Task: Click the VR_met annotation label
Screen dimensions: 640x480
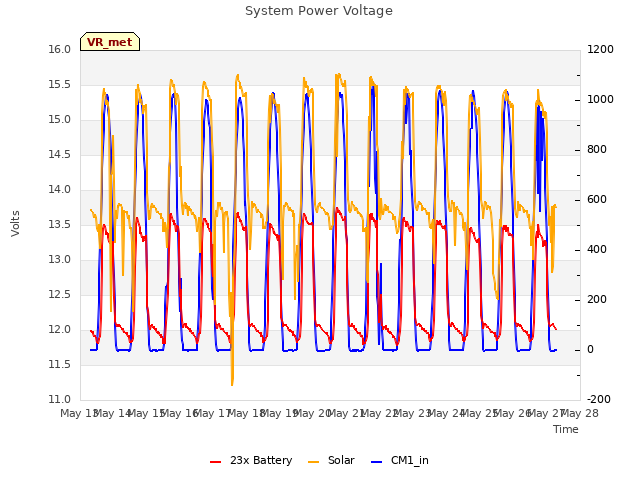Action: tap(110, 42)
